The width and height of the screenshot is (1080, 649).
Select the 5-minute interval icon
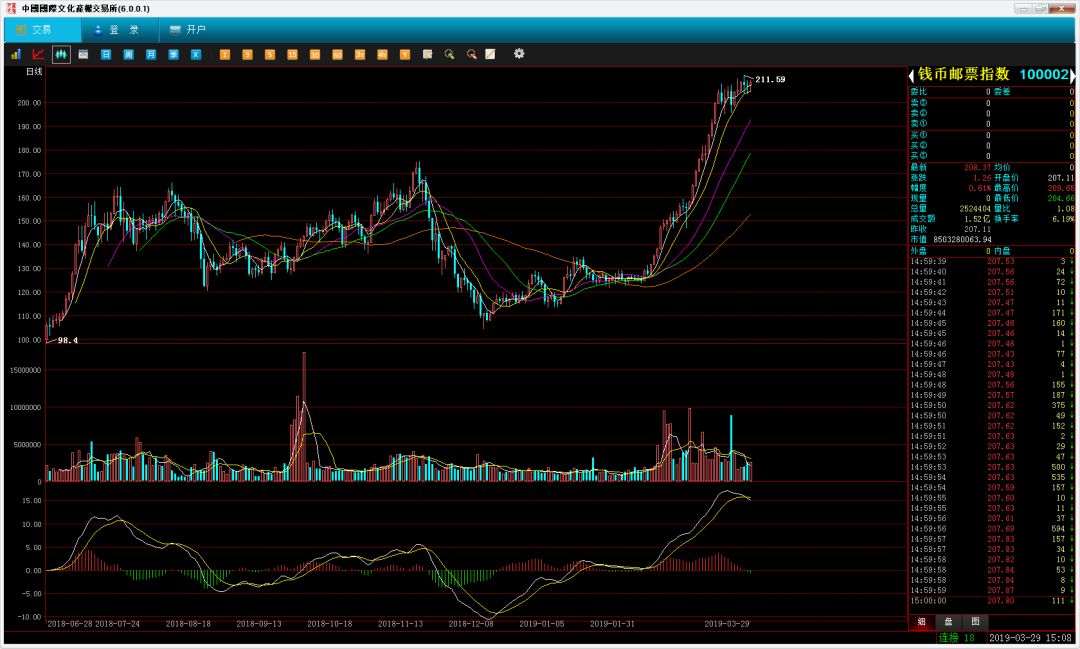(x=270, y=54)
